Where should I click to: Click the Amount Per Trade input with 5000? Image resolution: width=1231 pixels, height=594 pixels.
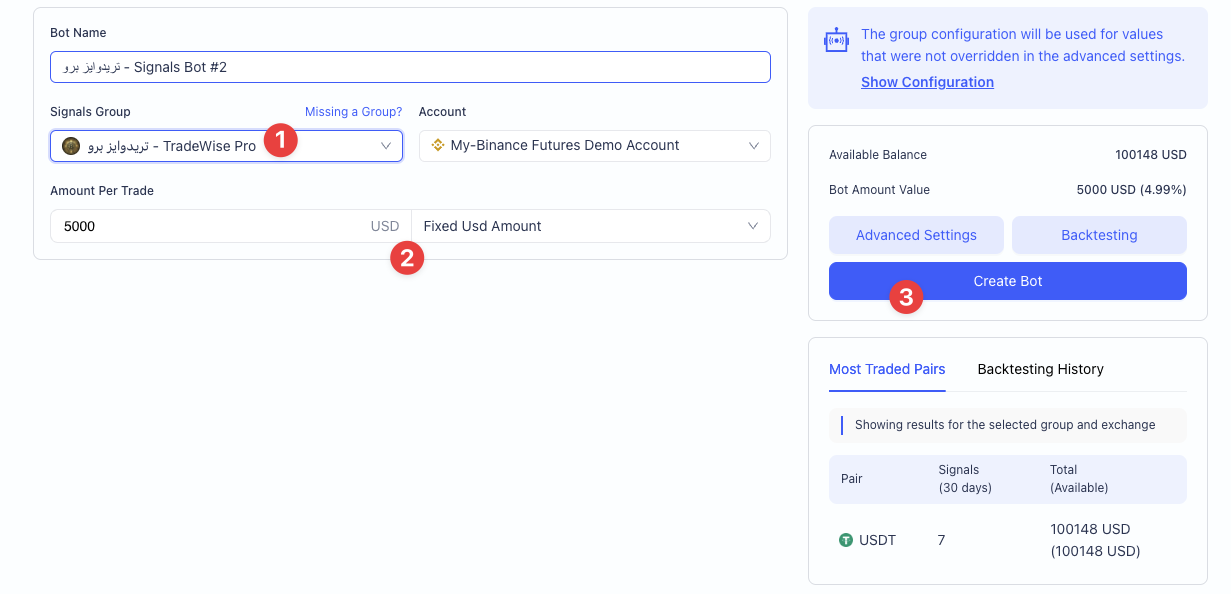[210, 226]
